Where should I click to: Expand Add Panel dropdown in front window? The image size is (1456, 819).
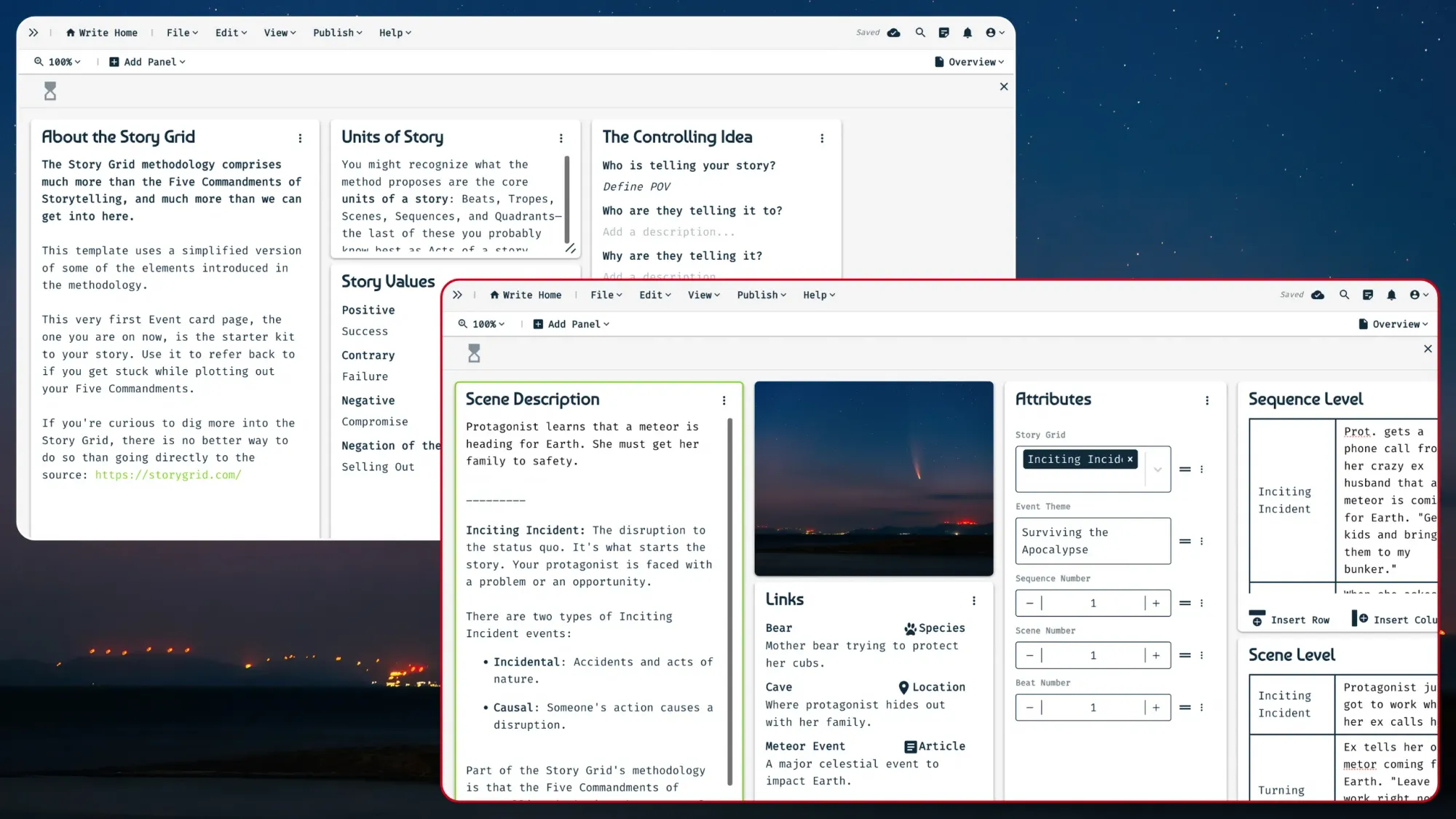(571, 324)
